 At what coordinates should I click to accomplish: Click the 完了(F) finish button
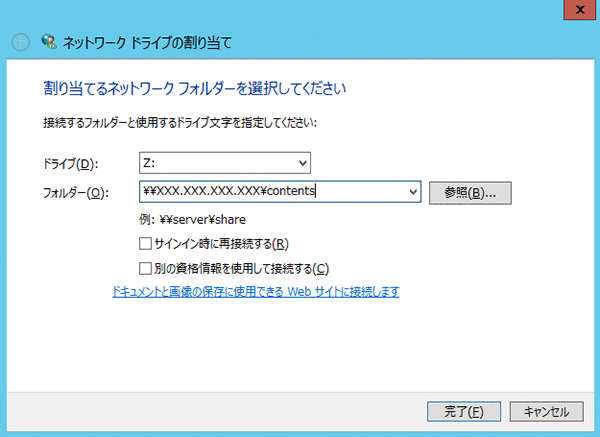[x=464, y=412]
